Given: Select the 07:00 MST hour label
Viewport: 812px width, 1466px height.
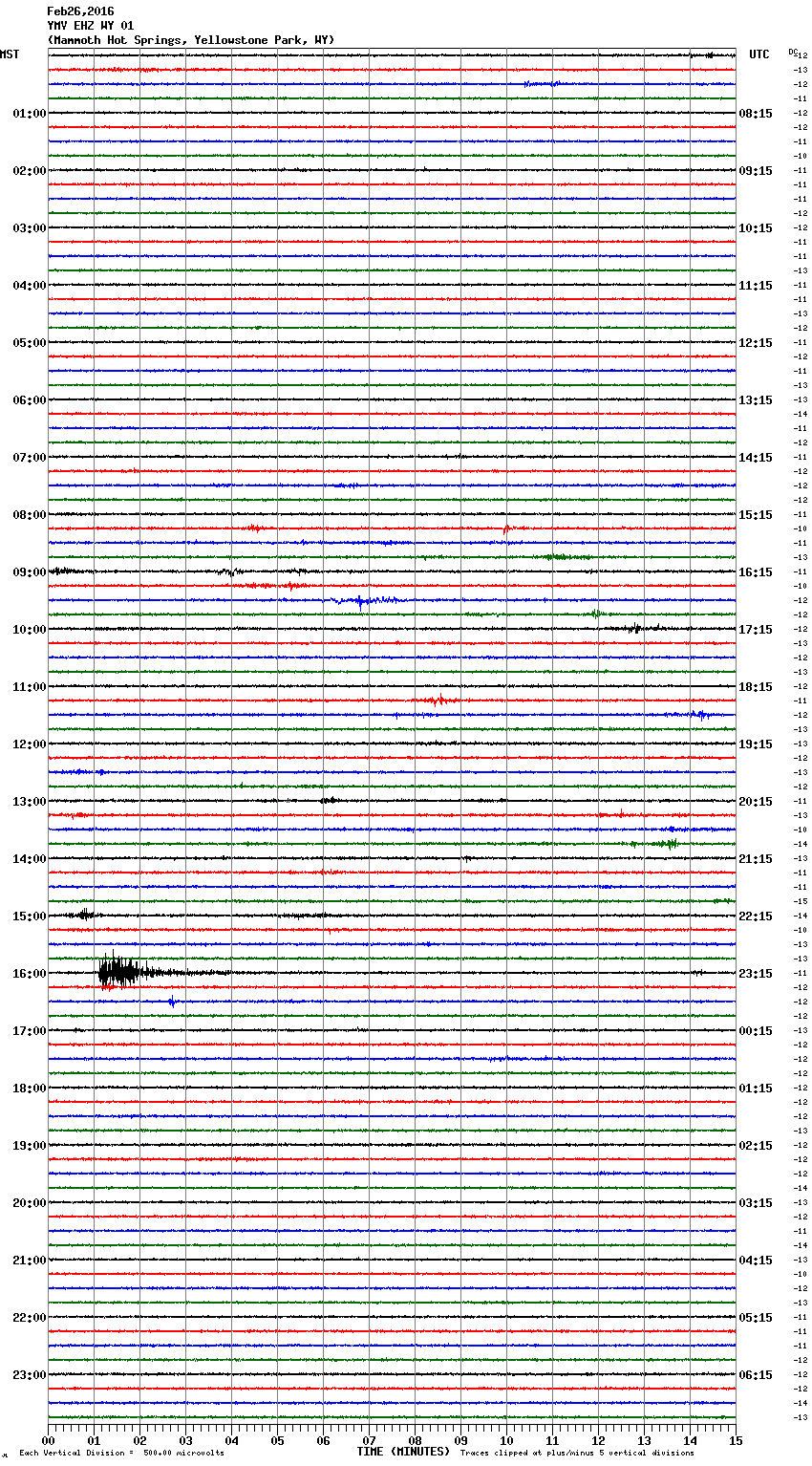Looking at the screenshot, I should click(x=30, y=458).
